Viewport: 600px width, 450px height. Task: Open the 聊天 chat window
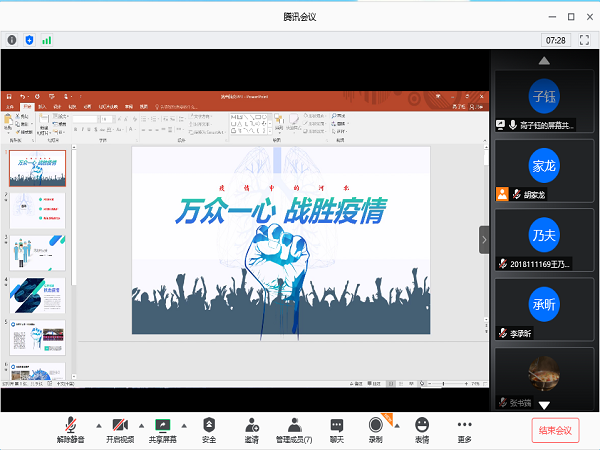[337, 430]
